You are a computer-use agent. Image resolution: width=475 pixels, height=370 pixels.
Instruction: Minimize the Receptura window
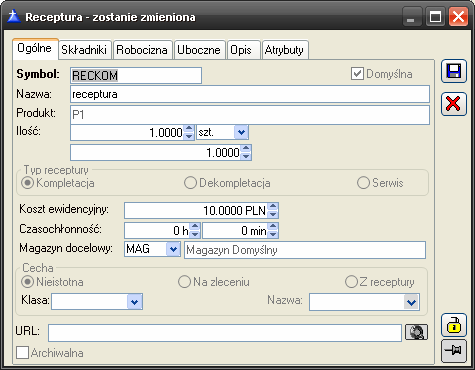point(411,17)
